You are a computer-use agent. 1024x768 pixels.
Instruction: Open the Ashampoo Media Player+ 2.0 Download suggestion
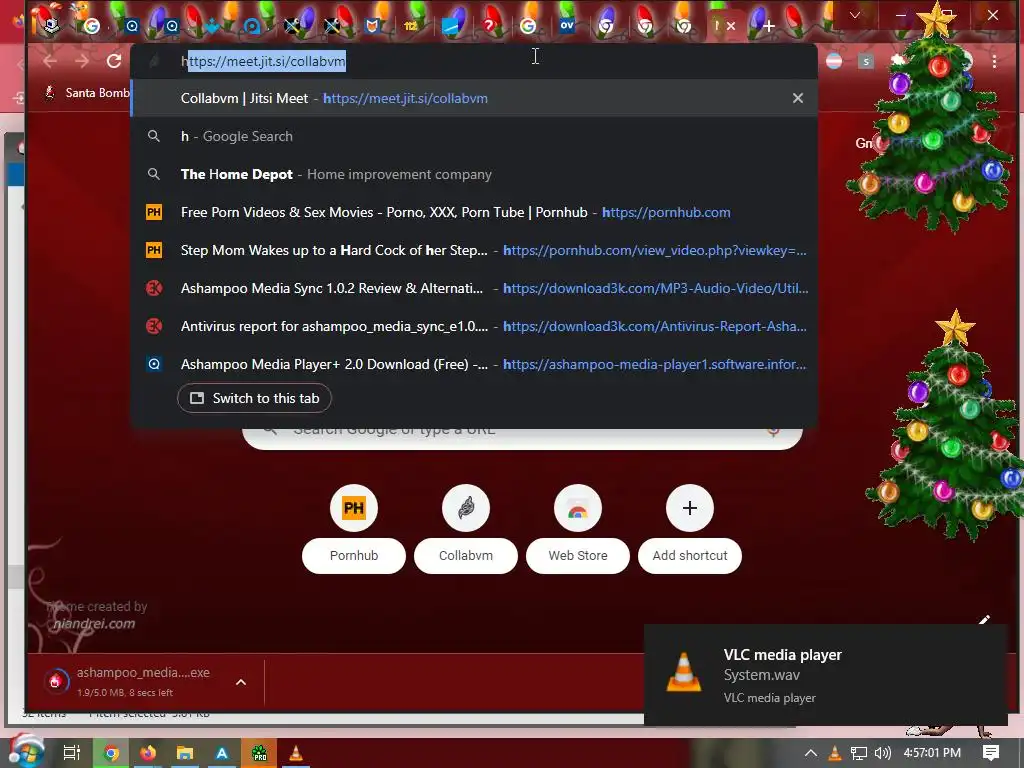[x=474, y=364]
